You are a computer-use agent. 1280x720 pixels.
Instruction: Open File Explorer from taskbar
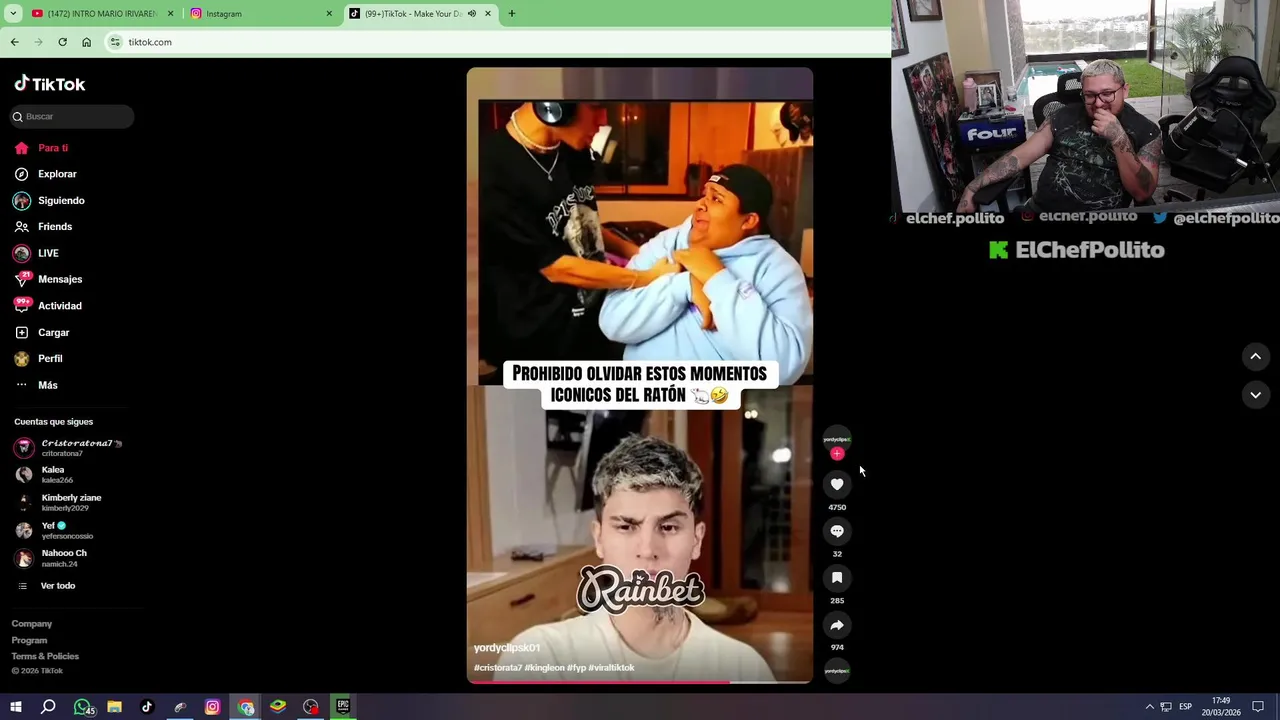pyautogui.click(x=115, y=707)
